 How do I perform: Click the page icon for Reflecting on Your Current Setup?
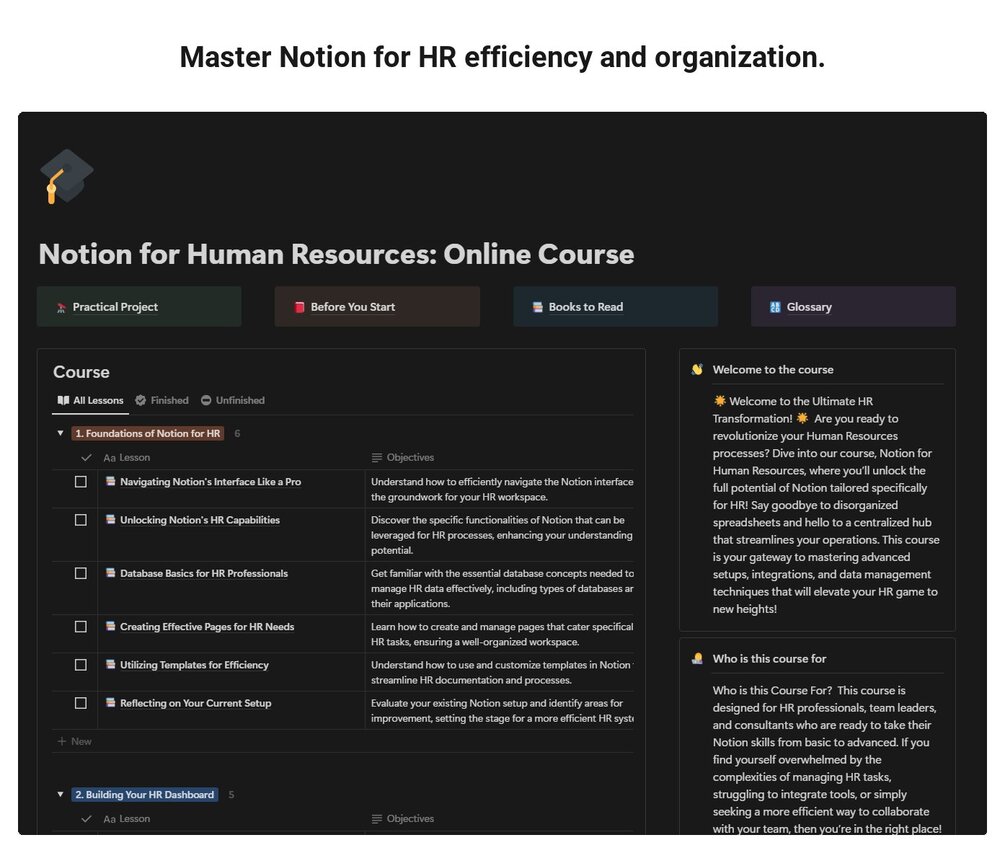click(x=111, y=703)
